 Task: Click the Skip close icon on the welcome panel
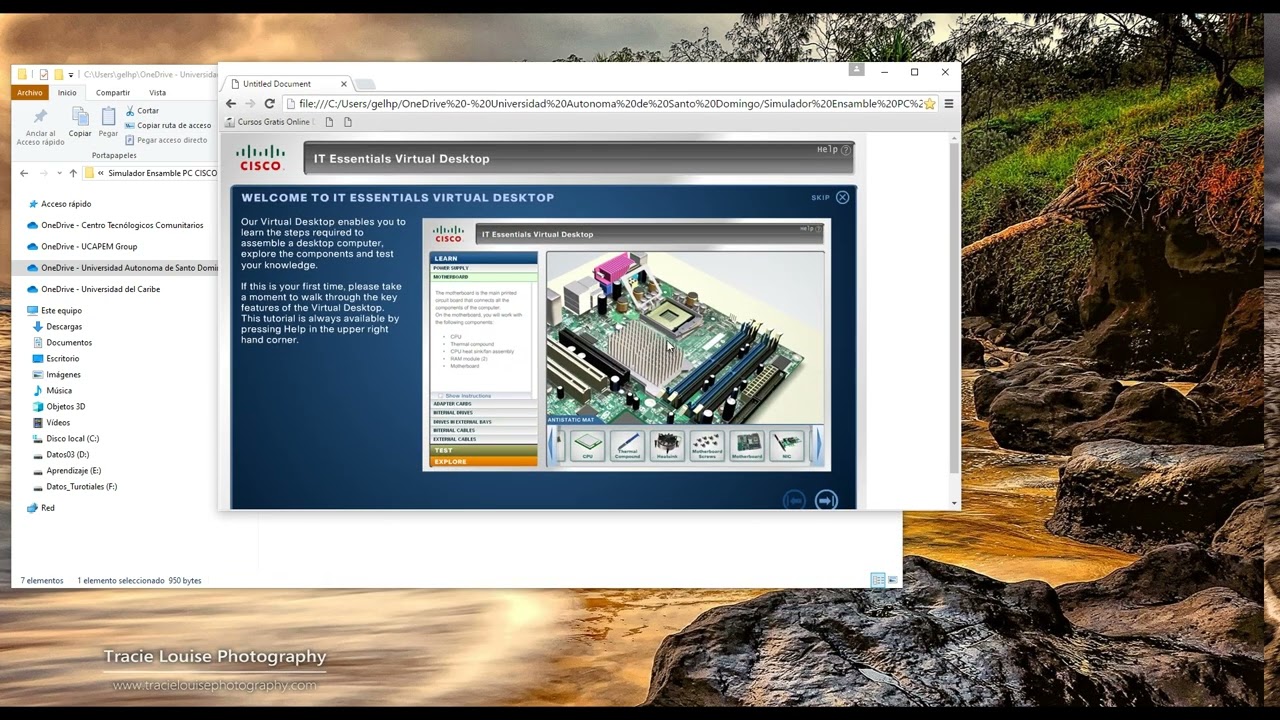pyautogui.click(x=842, y=197)
